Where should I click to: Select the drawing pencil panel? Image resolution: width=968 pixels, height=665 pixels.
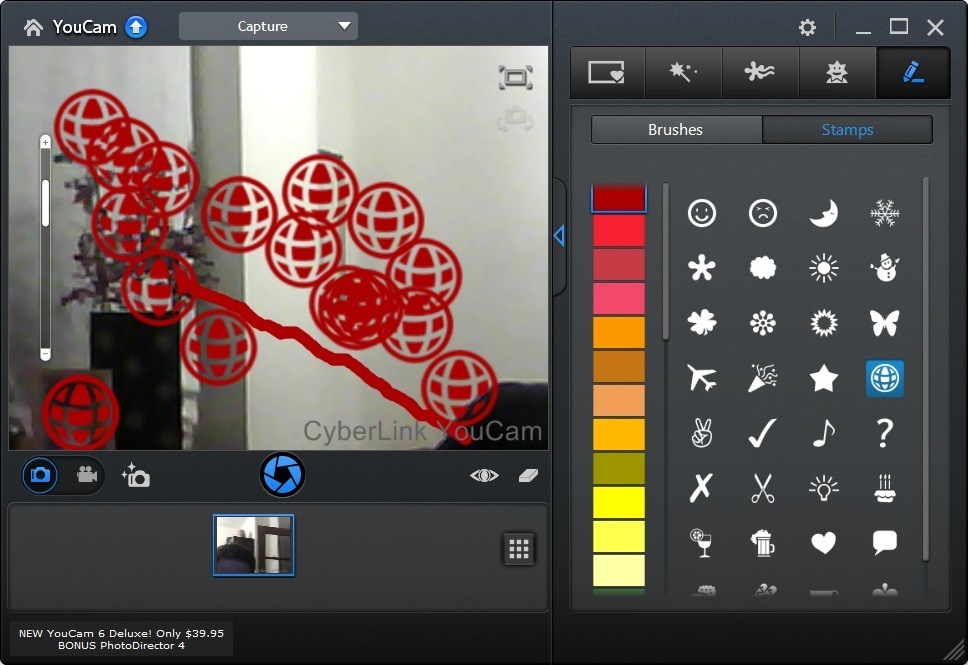click(x=912, y=72)
